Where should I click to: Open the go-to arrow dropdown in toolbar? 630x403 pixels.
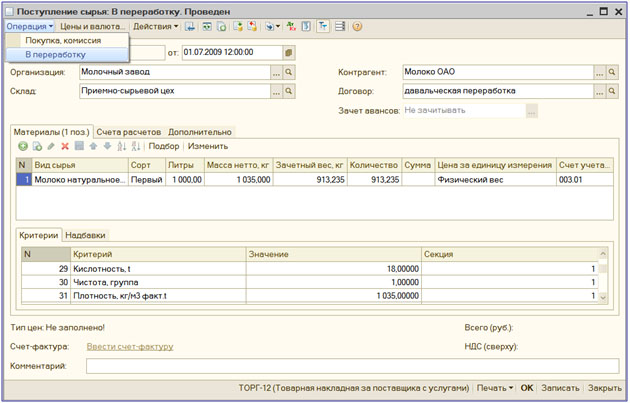[x=272, y=27]
